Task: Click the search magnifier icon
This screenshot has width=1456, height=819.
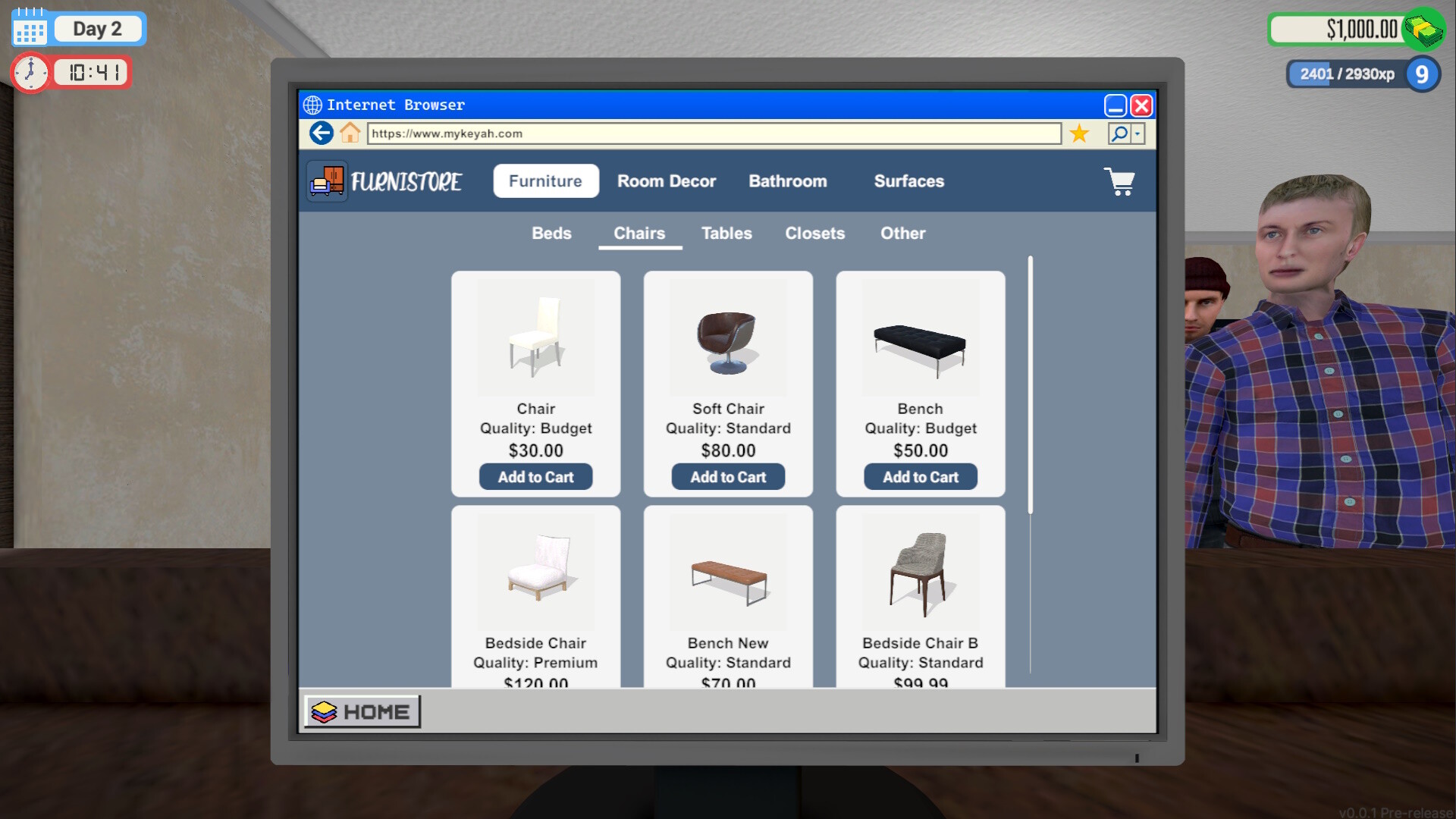Action: [x=1119, y=133]
